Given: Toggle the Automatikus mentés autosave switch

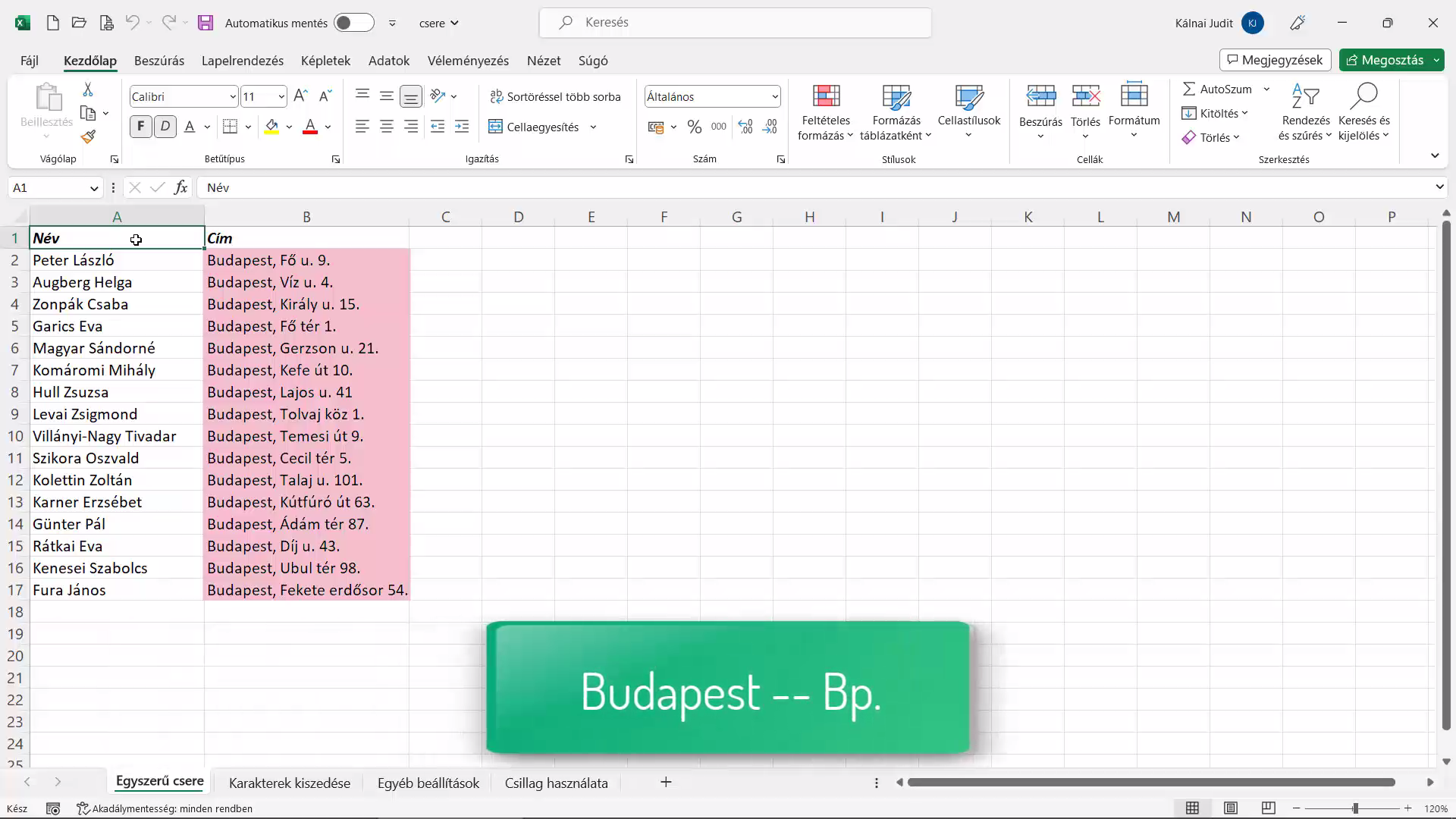Looking at the screenshot, I should (354, 23).
